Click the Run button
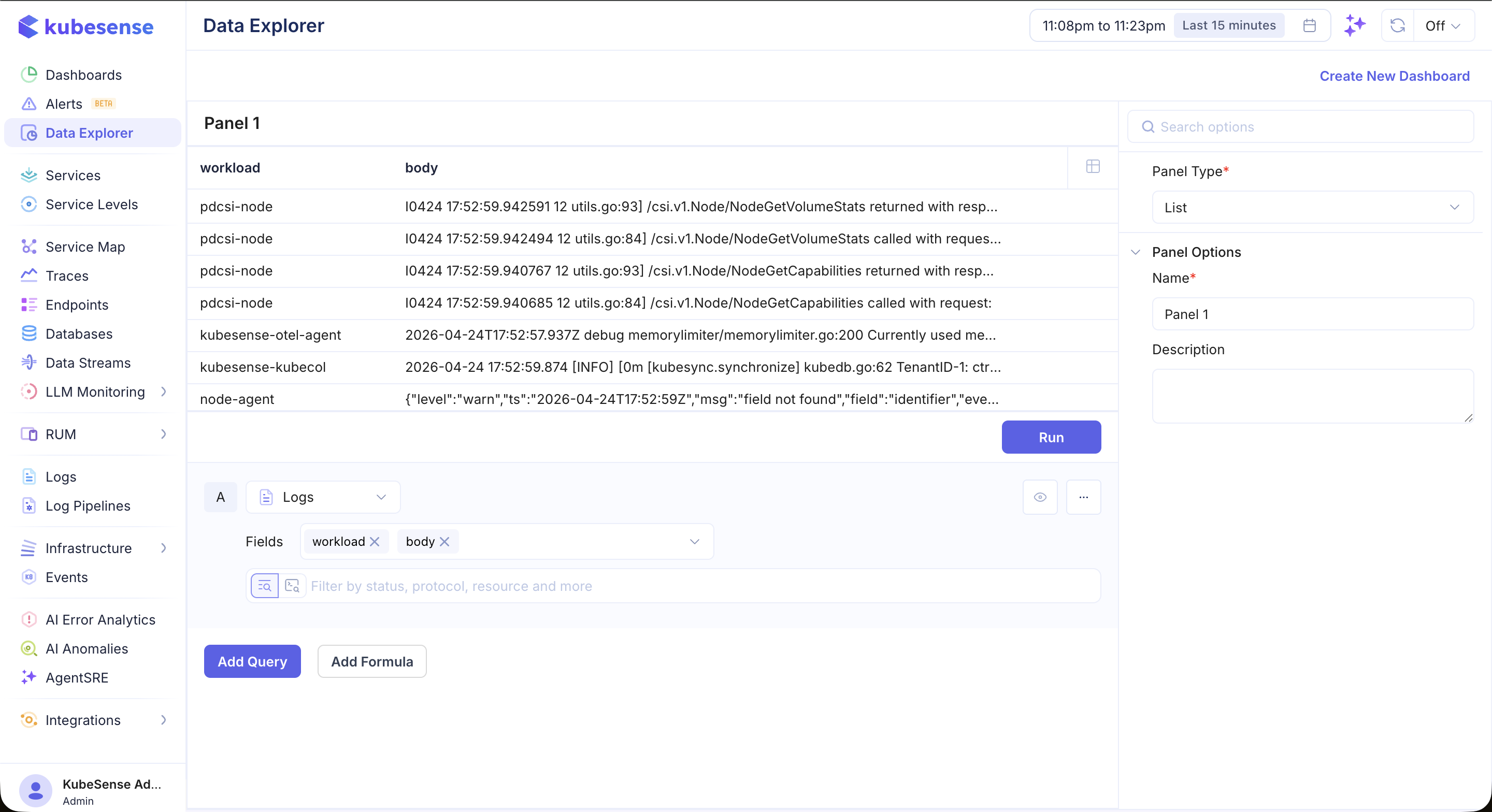Image resolution: width=1492 pixels, height=812 pixels. click(x=1051, y=437)
